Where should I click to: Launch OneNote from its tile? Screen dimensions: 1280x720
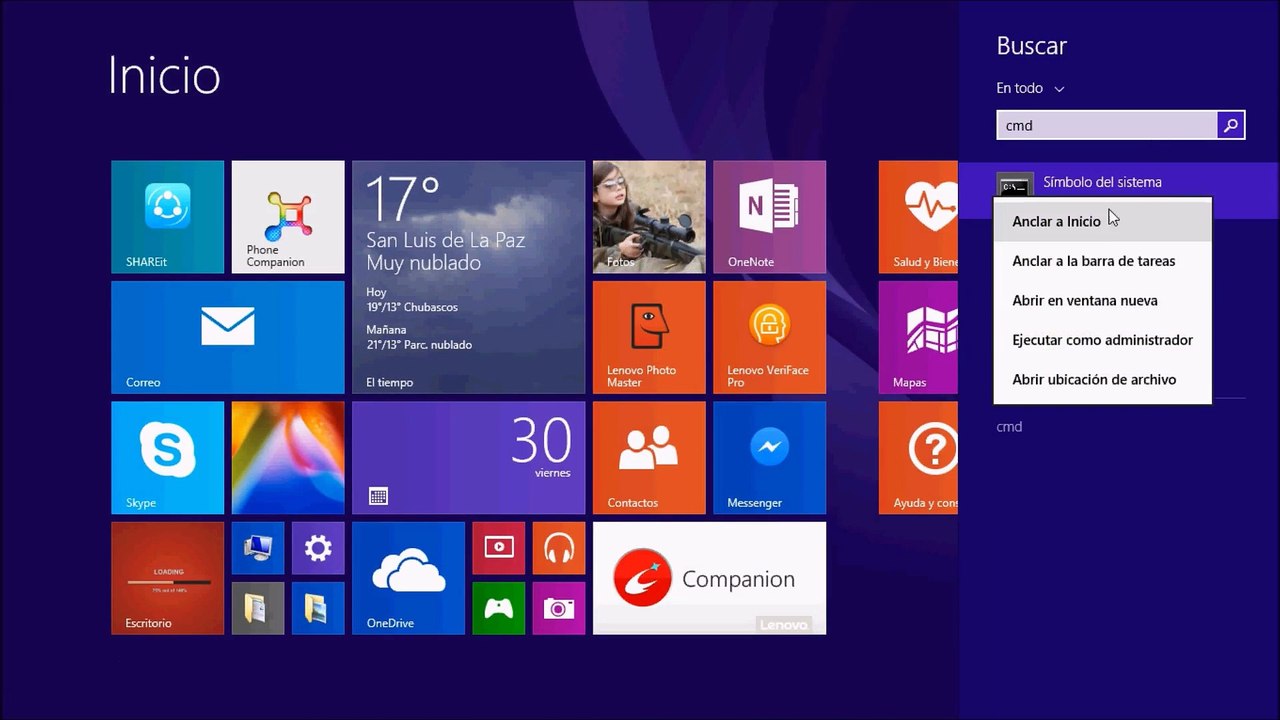[x=770, y=217]
